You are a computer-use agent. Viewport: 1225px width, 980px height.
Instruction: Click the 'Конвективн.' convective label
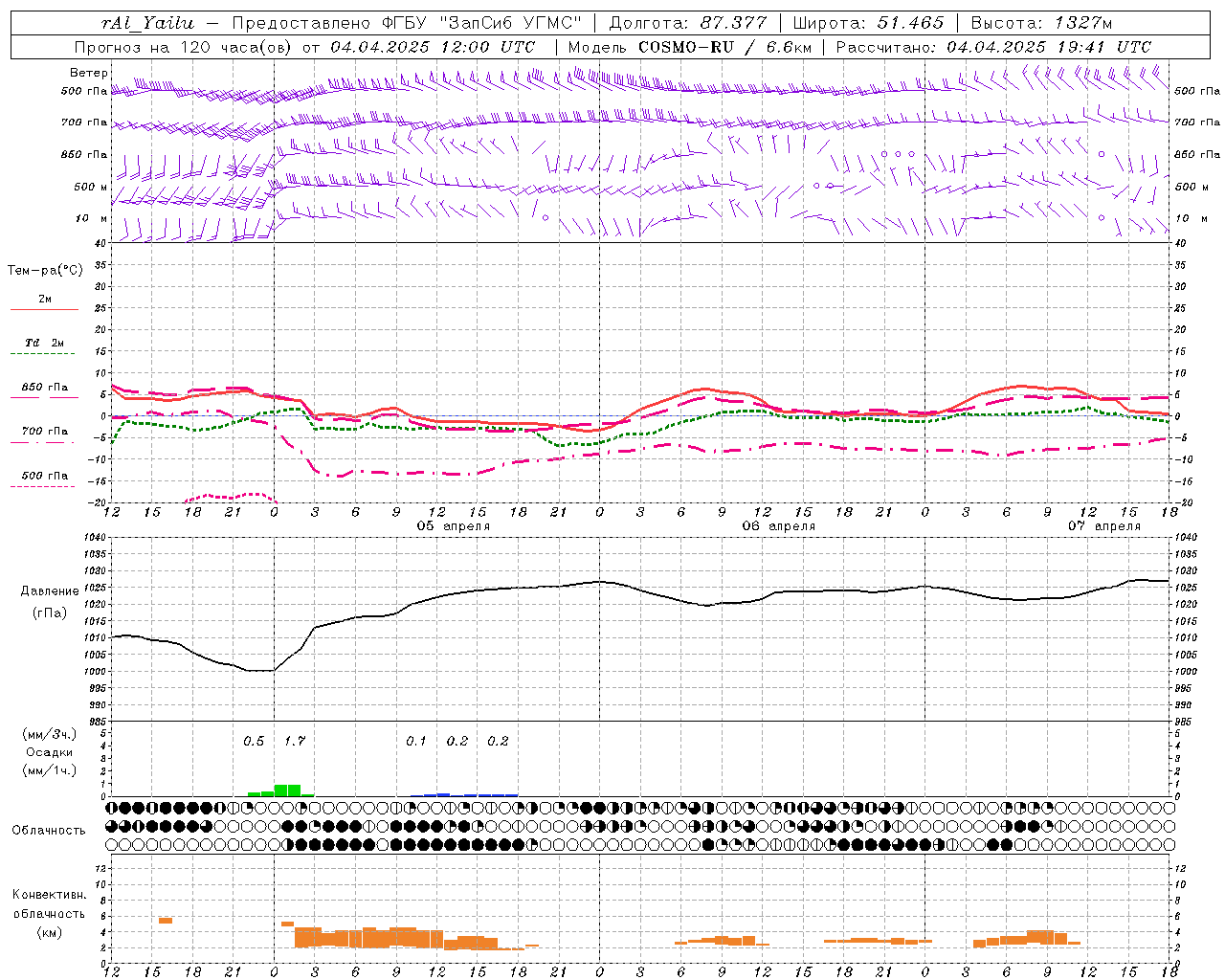[x=50, y=895]
